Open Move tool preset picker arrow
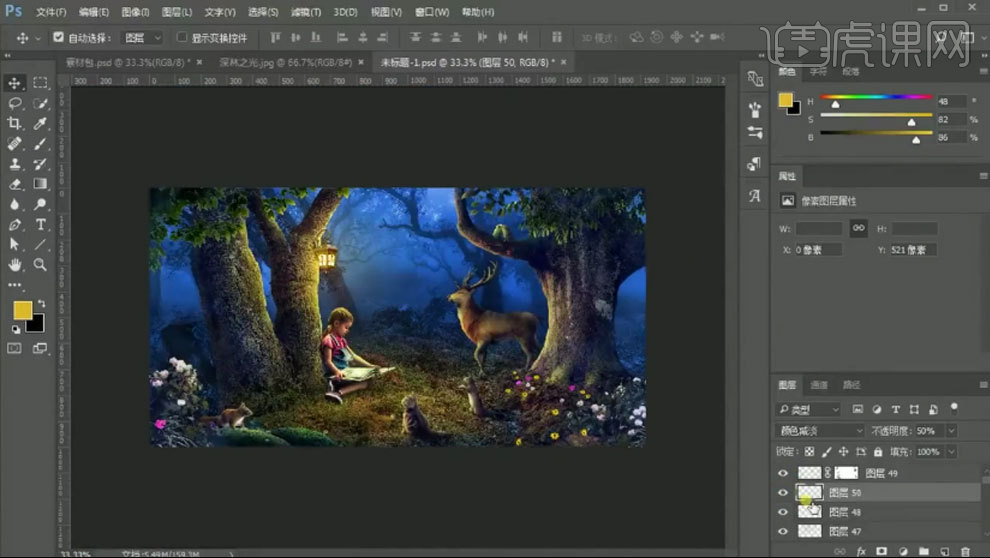990x558 pixels. tap(38, 38)
